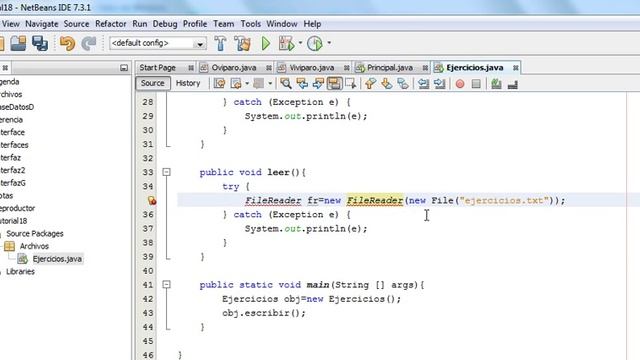The image size is (640, 360).
Task: Toggle Highlight Search in editor toolbar
Action: (x=334, y=84)
